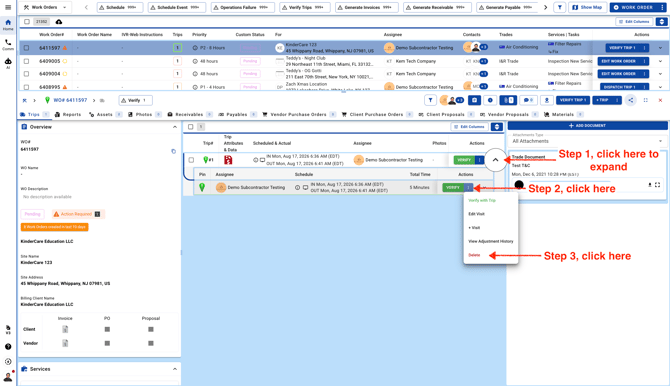Check work order 6409005 row
Image resolution: width=670 pixels, height=386 pixels.
pos(26,61)
